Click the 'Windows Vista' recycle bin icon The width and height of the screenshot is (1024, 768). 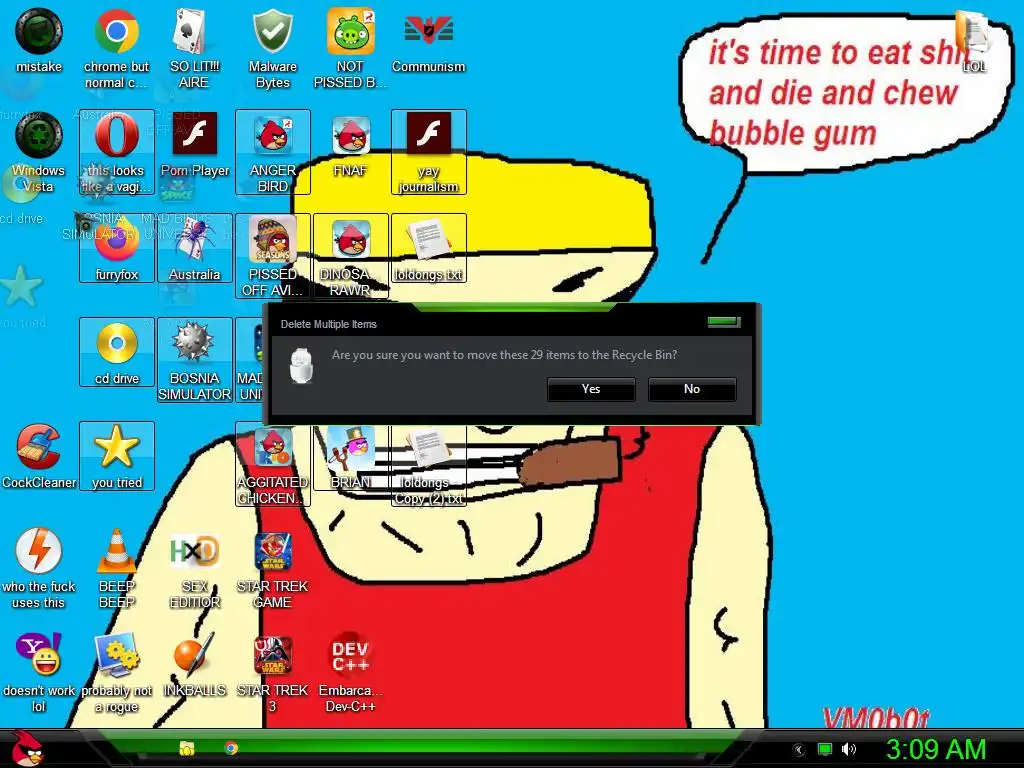click(39, 153)
